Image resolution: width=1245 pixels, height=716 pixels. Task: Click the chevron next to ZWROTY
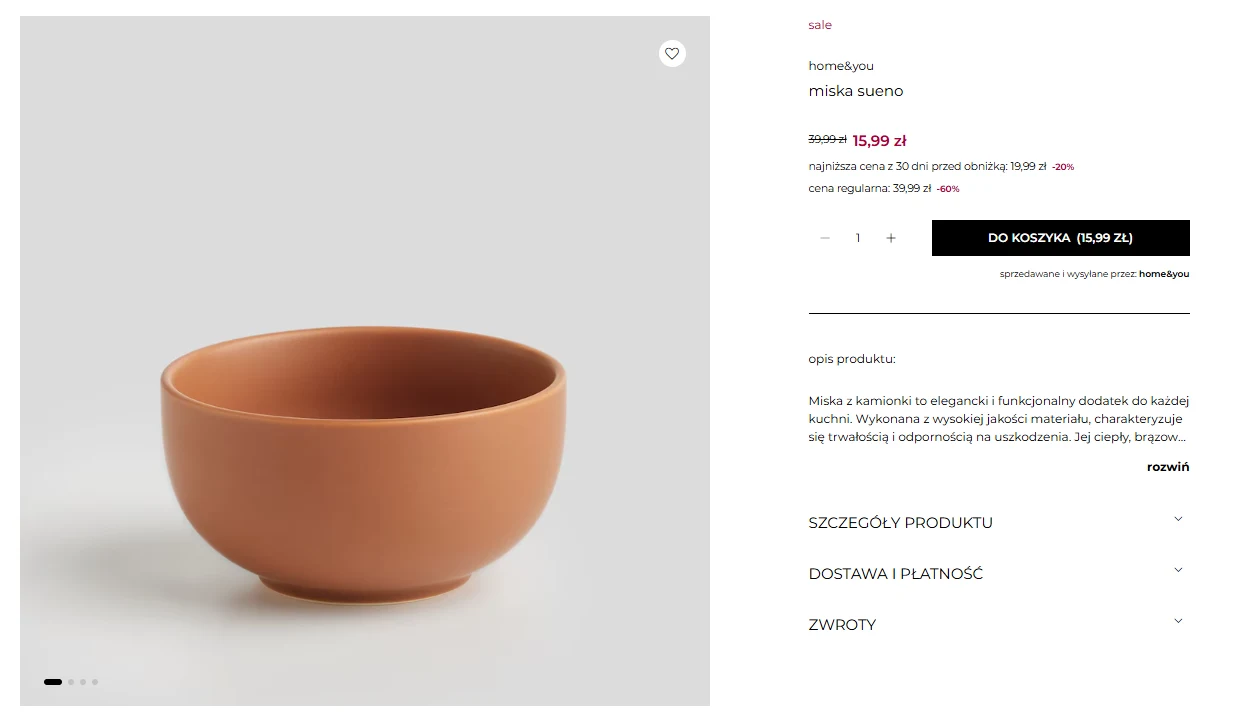click(x=1178, y=621)
